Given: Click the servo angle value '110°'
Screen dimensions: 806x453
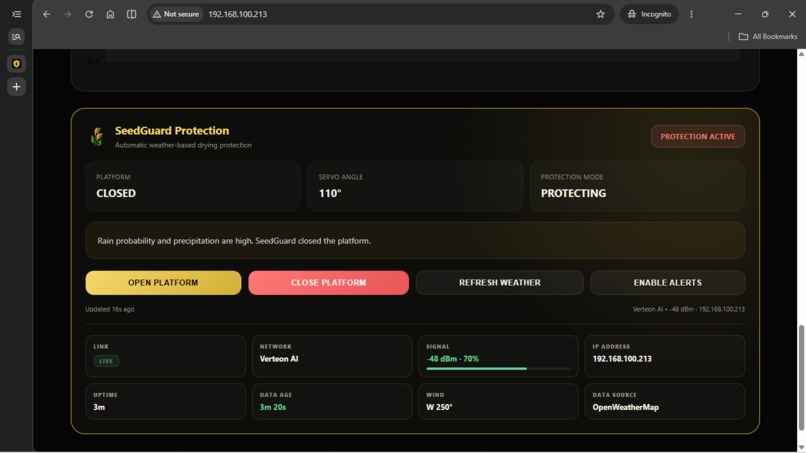Looking at the screenshot, I should click(330, 193).
